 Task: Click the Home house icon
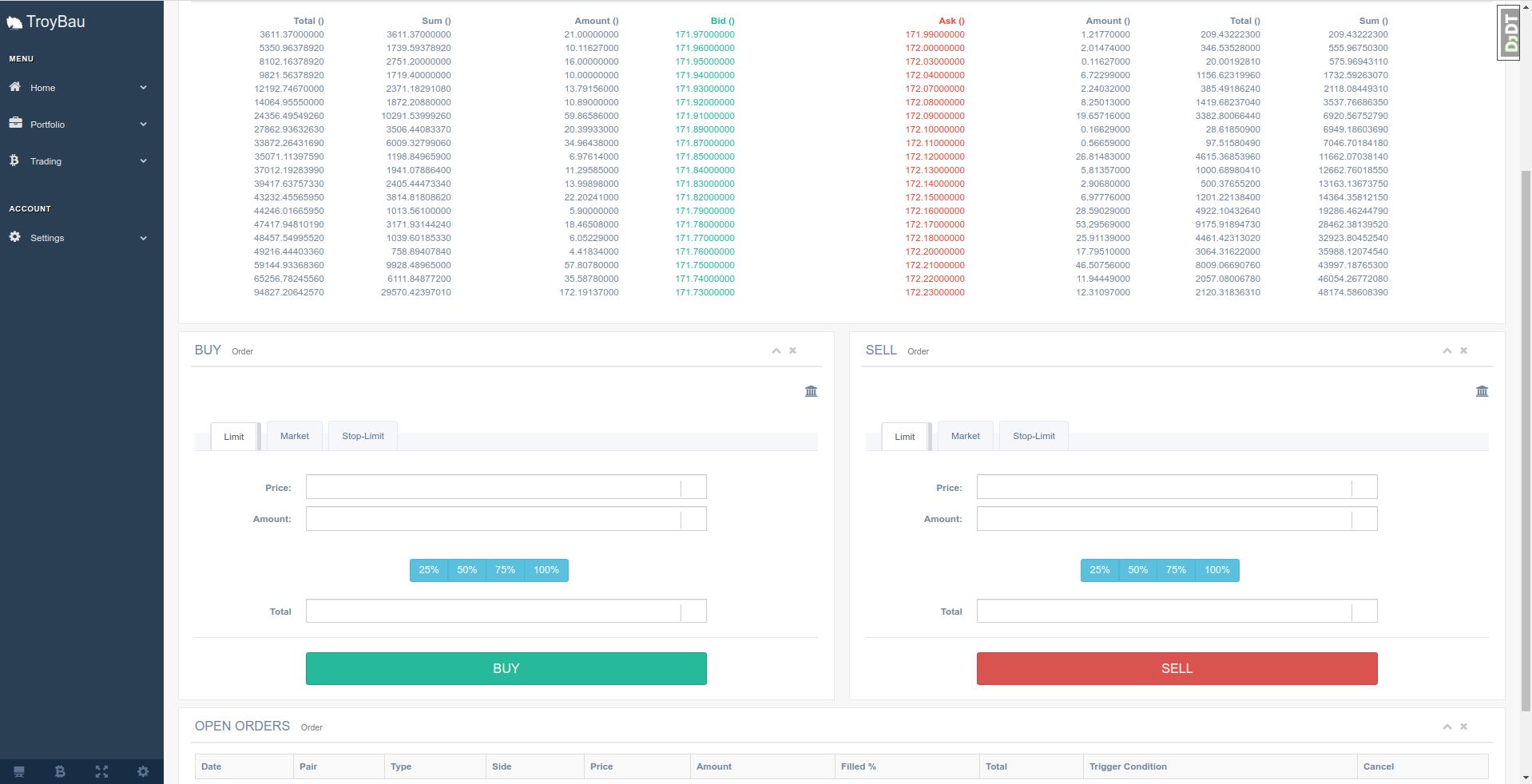tap(15, 86)
